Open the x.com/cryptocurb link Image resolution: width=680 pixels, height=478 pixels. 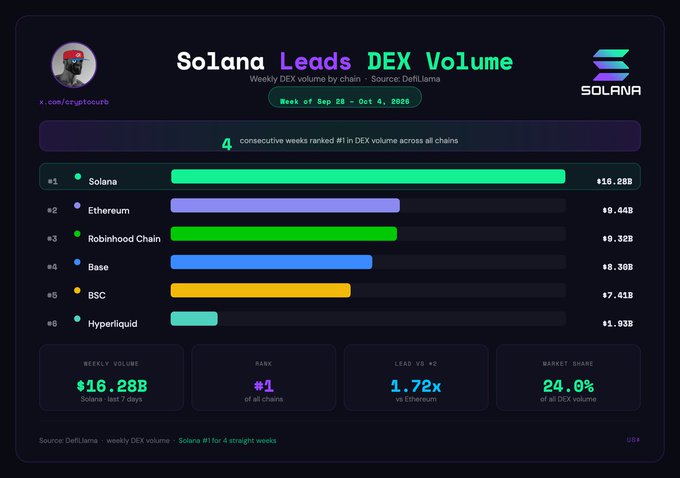[x=74, y=102]
